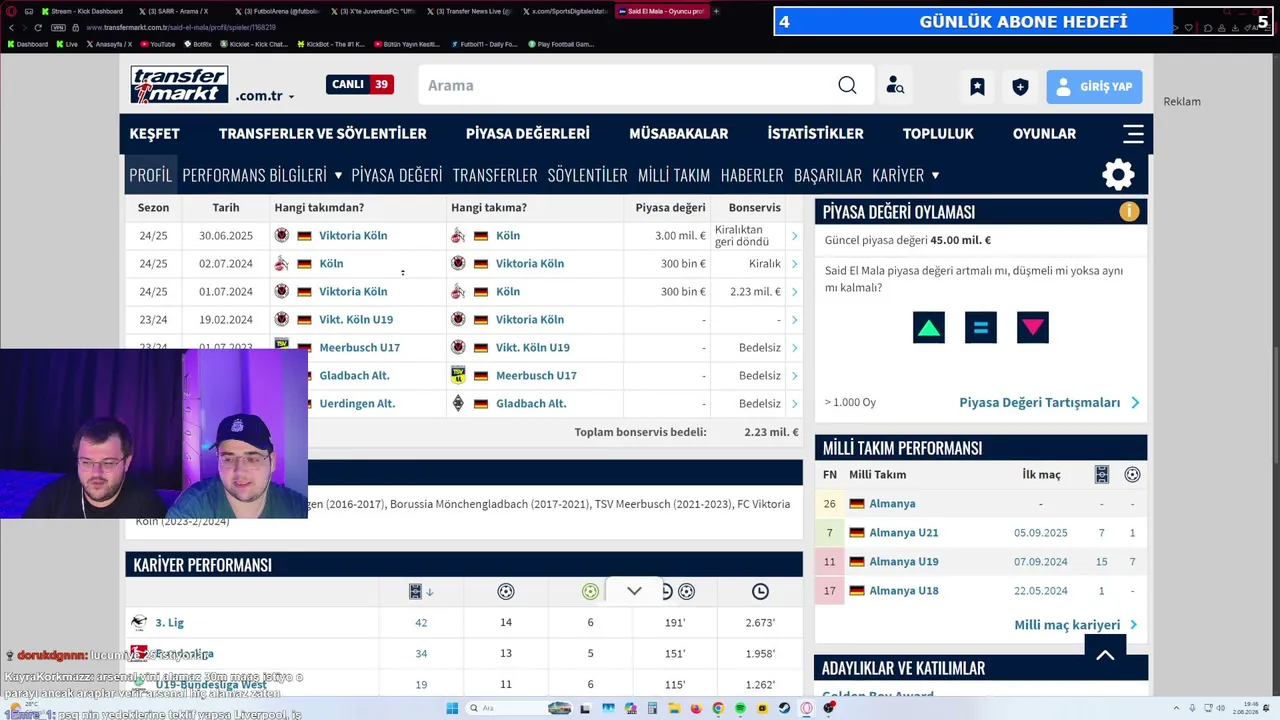
Task: Open the detailed person search icon
Action: 895,85
